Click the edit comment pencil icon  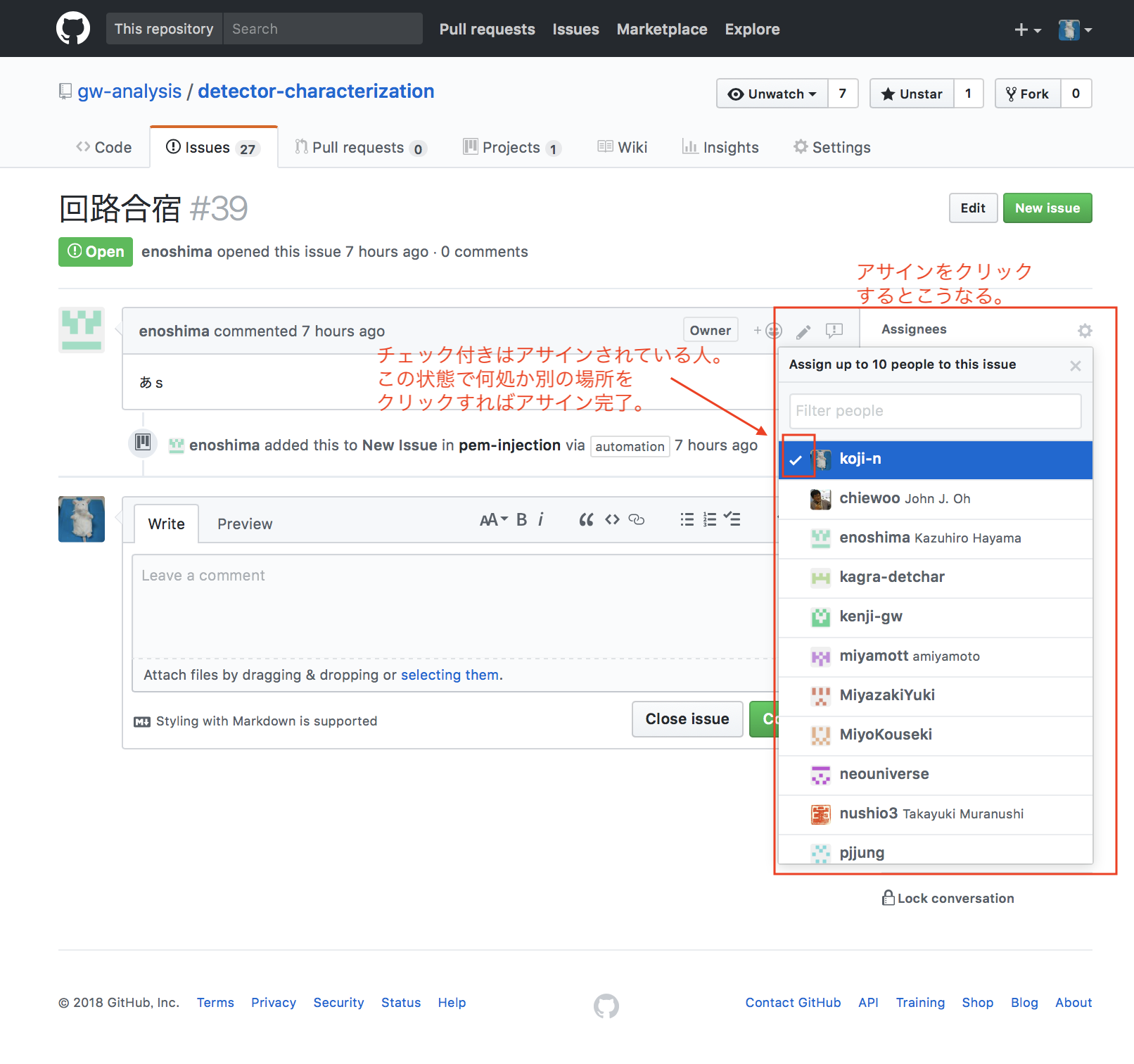(803, 331)
